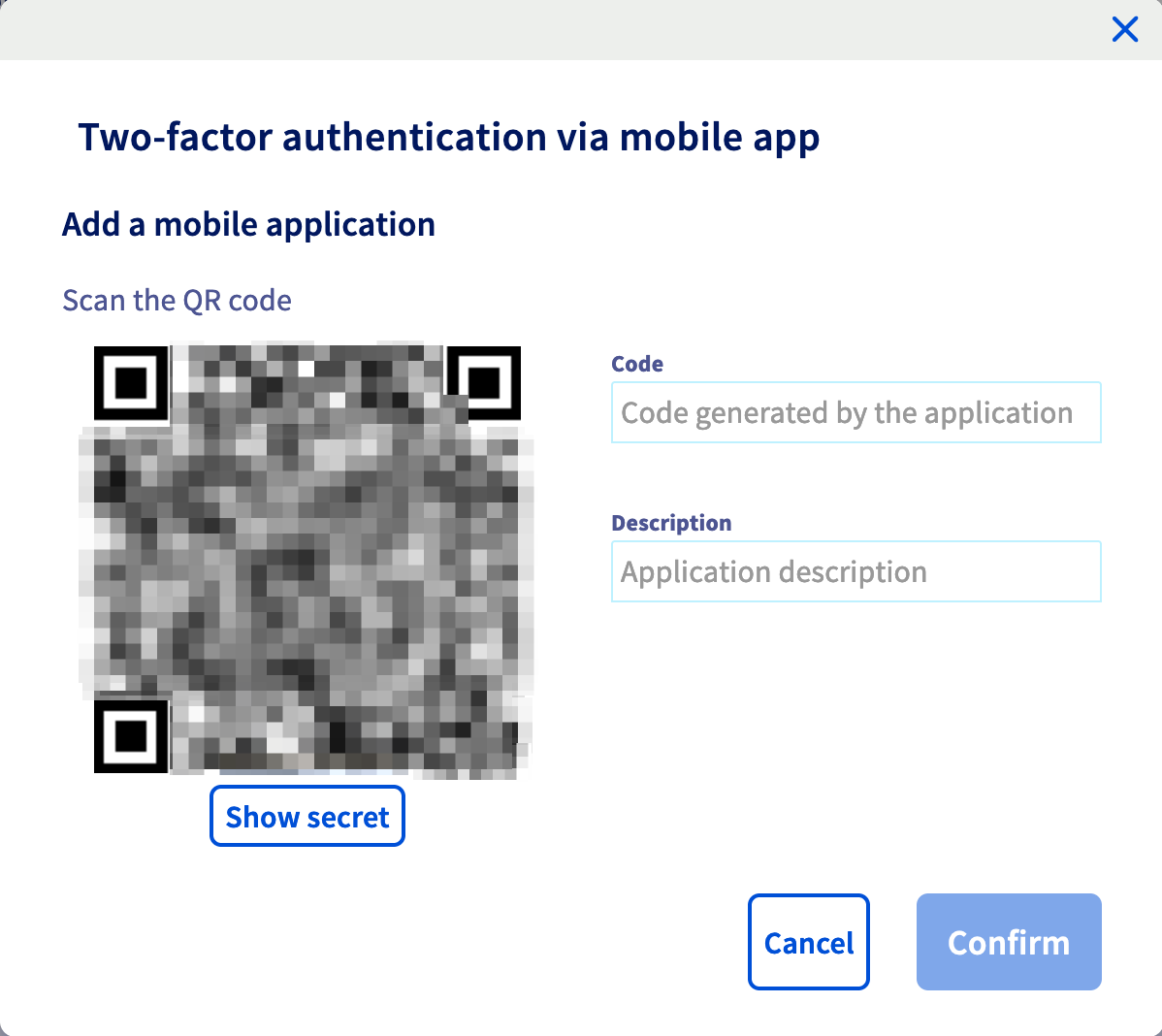Reveal the secret via Show secret
The height and width of the screenshot is (1036, 1162).
click(x=307, y=816)
